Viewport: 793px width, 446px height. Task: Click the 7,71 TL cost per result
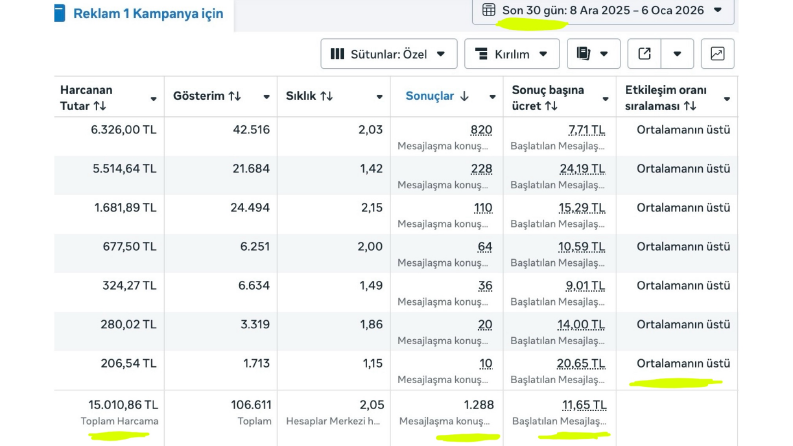click(587, 130)
